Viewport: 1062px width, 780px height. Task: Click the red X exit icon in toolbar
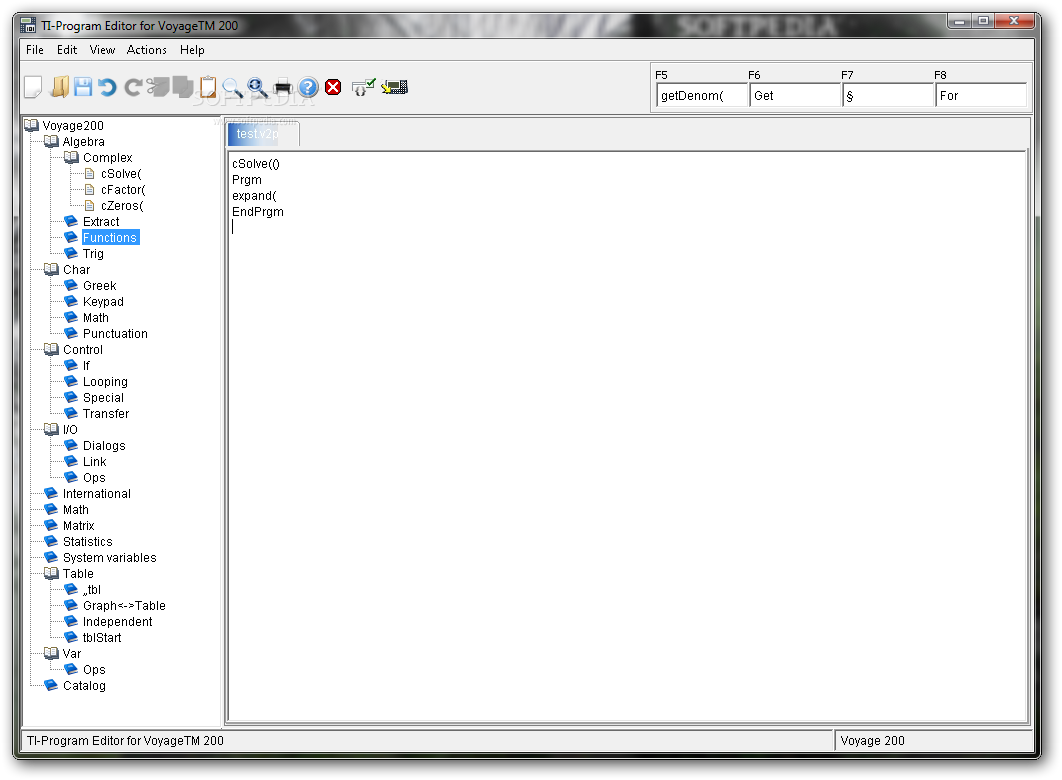click(x=333, y=87)
